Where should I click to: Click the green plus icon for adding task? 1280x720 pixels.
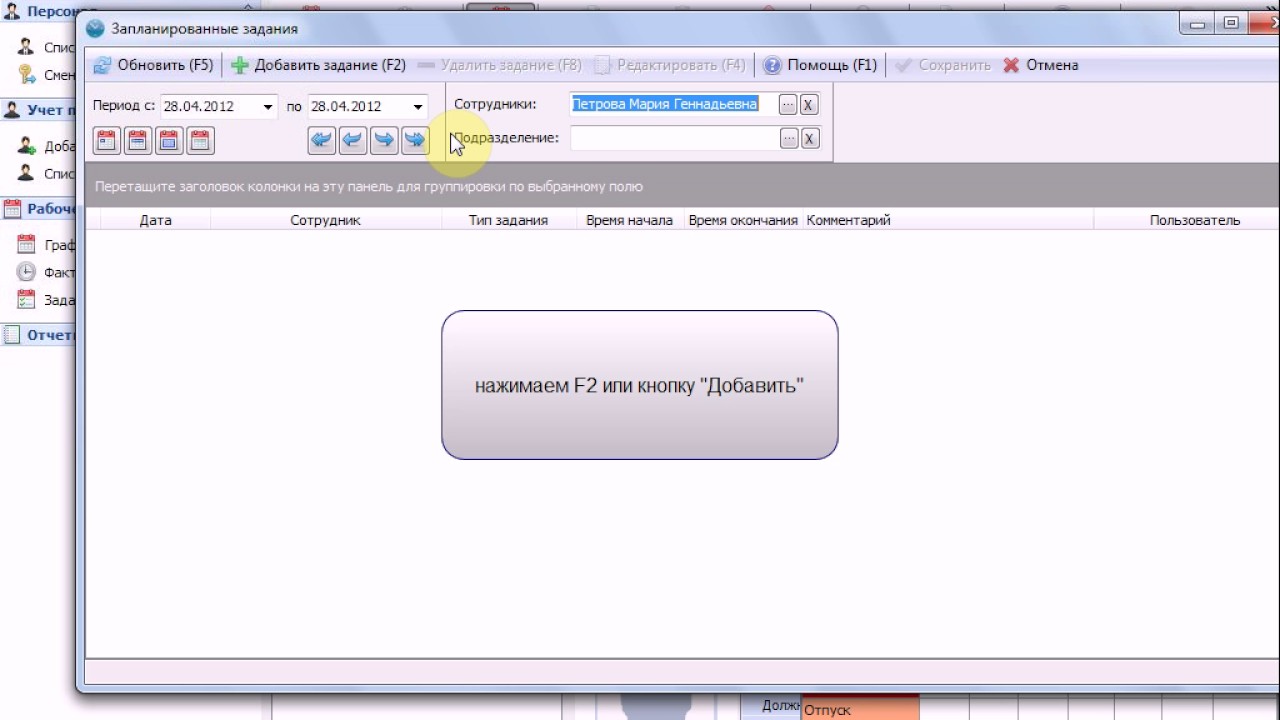coord(240,65)
